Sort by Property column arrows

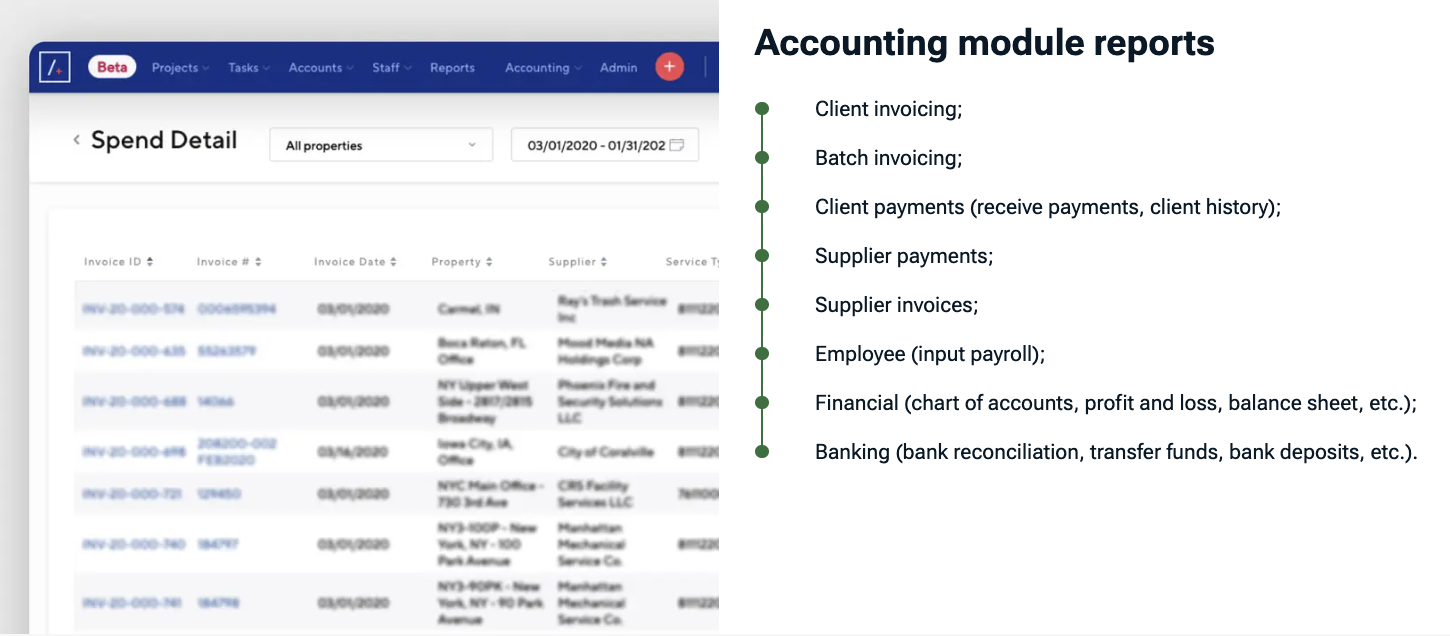pos(489,262)
